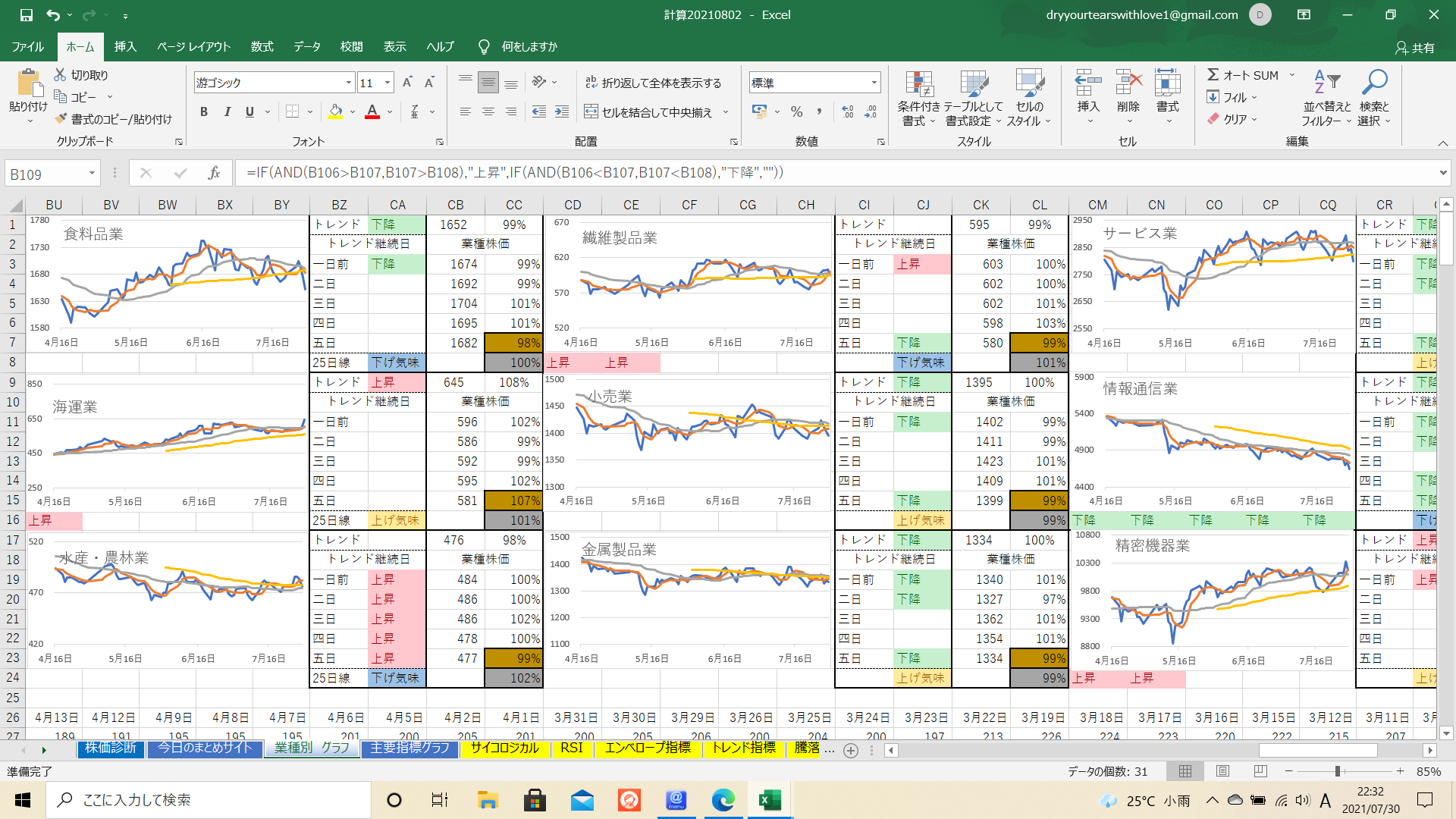Click the Borders icon
Screen dimensions: 1456x819
pos(292,112)
